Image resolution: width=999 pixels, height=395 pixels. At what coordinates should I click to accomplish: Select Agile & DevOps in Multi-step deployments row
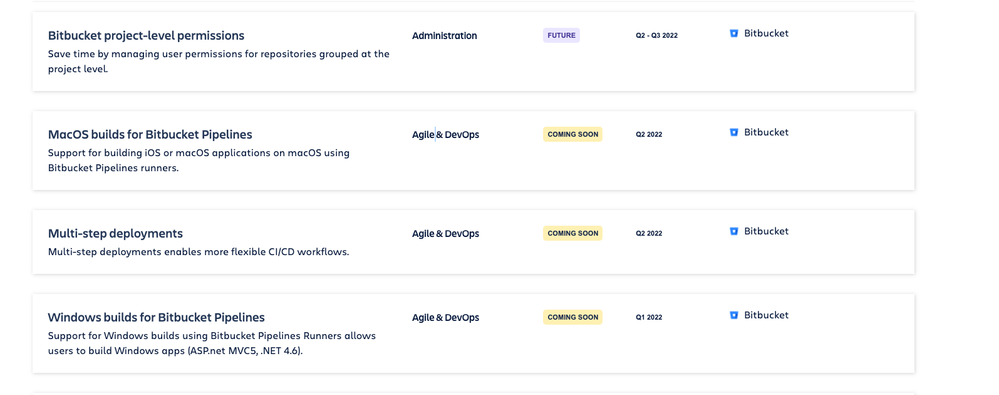[445, 233]
